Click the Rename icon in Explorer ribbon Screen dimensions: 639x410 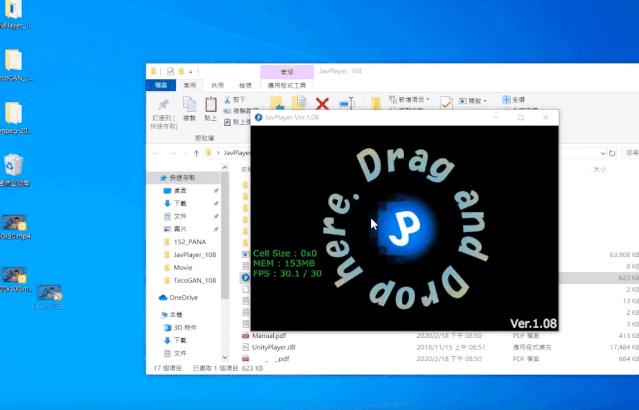[x=346, y=104]
